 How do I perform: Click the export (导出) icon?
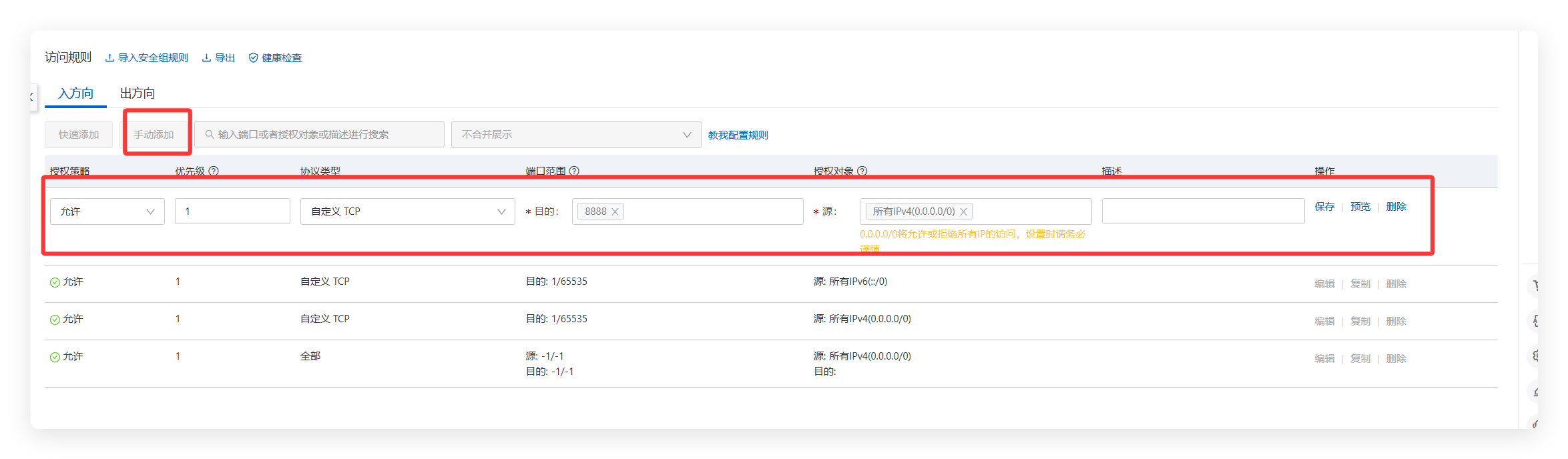click(x=206, y=58)
